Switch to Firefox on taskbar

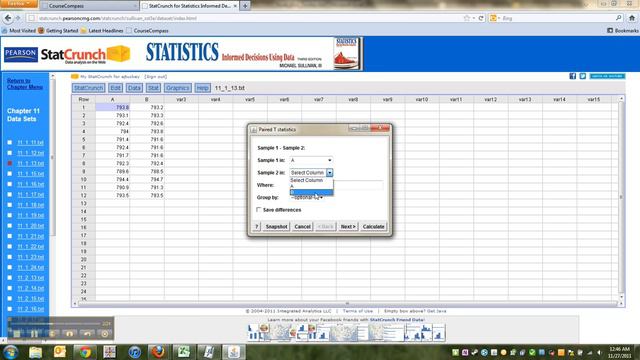tap(159, 352)
